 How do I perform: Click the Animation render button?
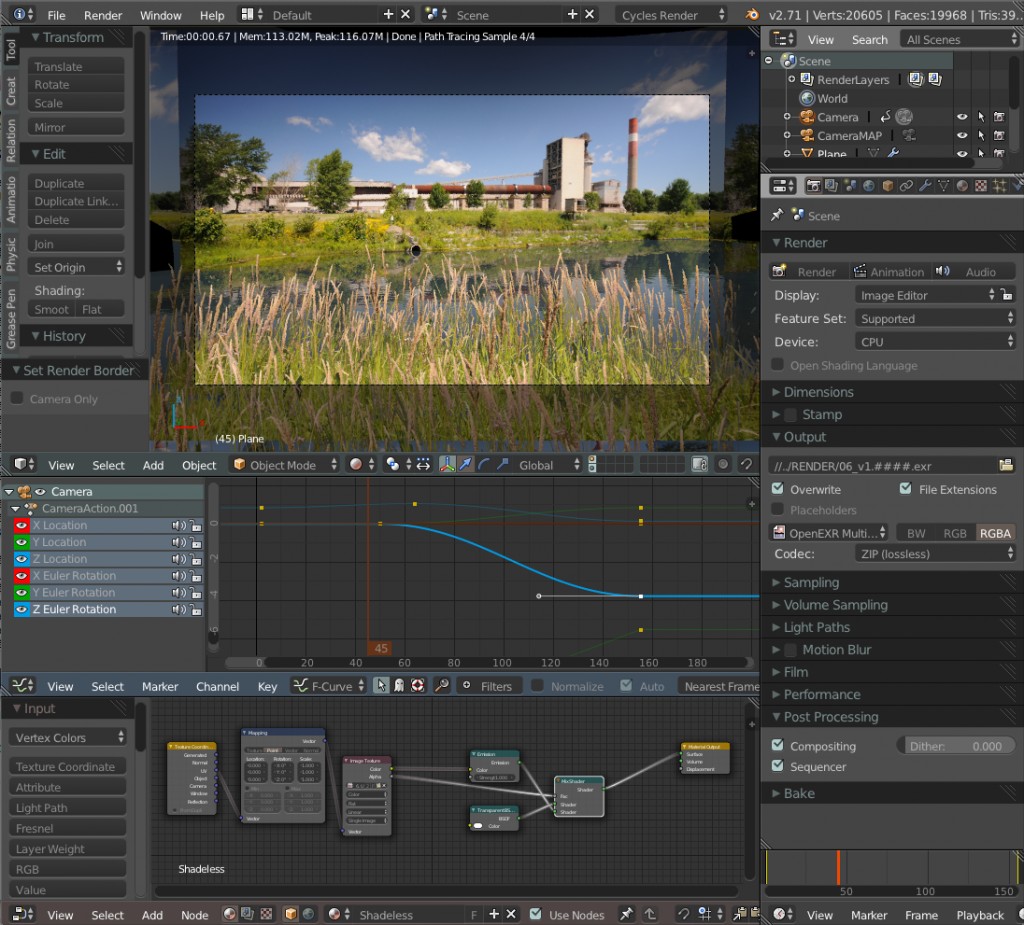click(888, 270)
